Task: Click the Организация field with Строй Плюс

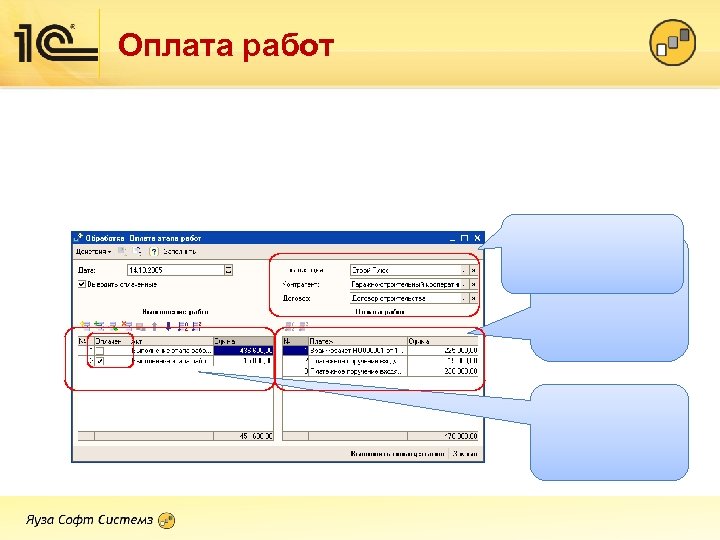Action: coord(405,270)
